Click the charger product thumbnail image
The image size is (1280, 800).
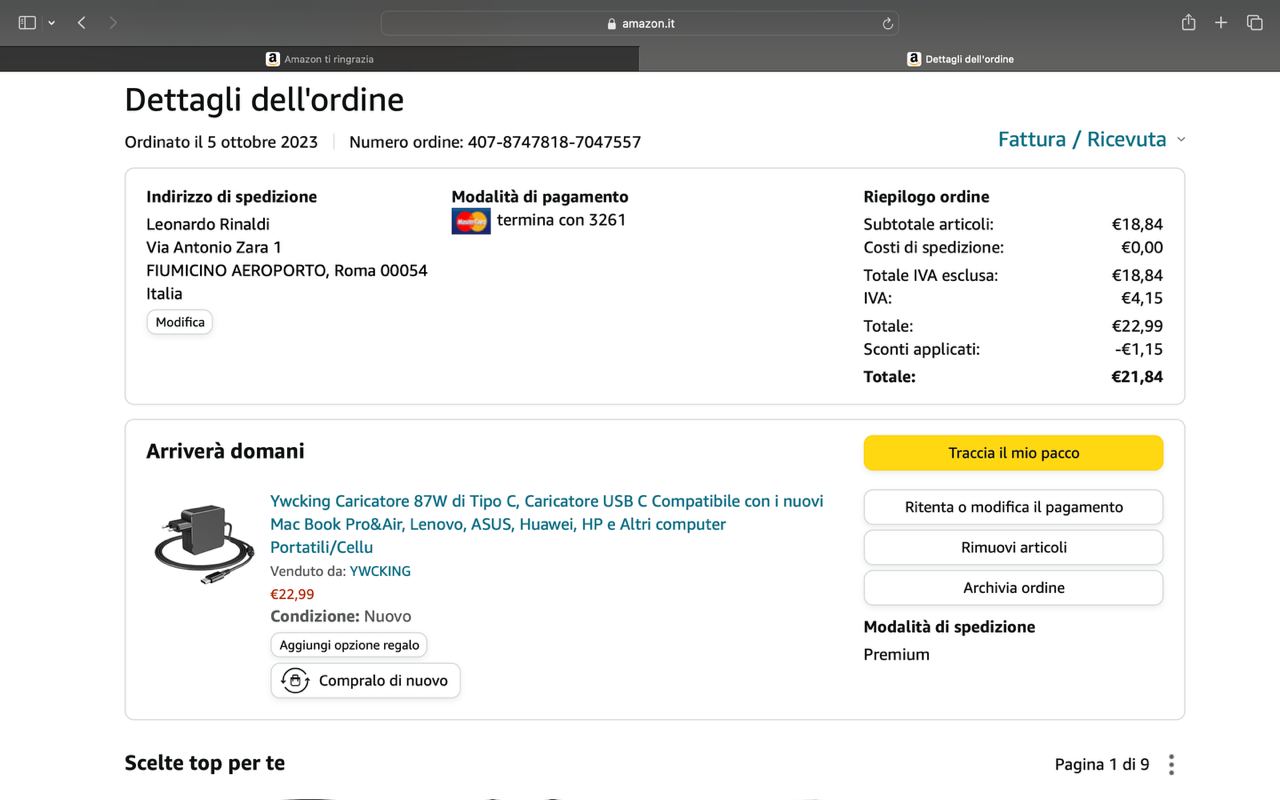204,543
